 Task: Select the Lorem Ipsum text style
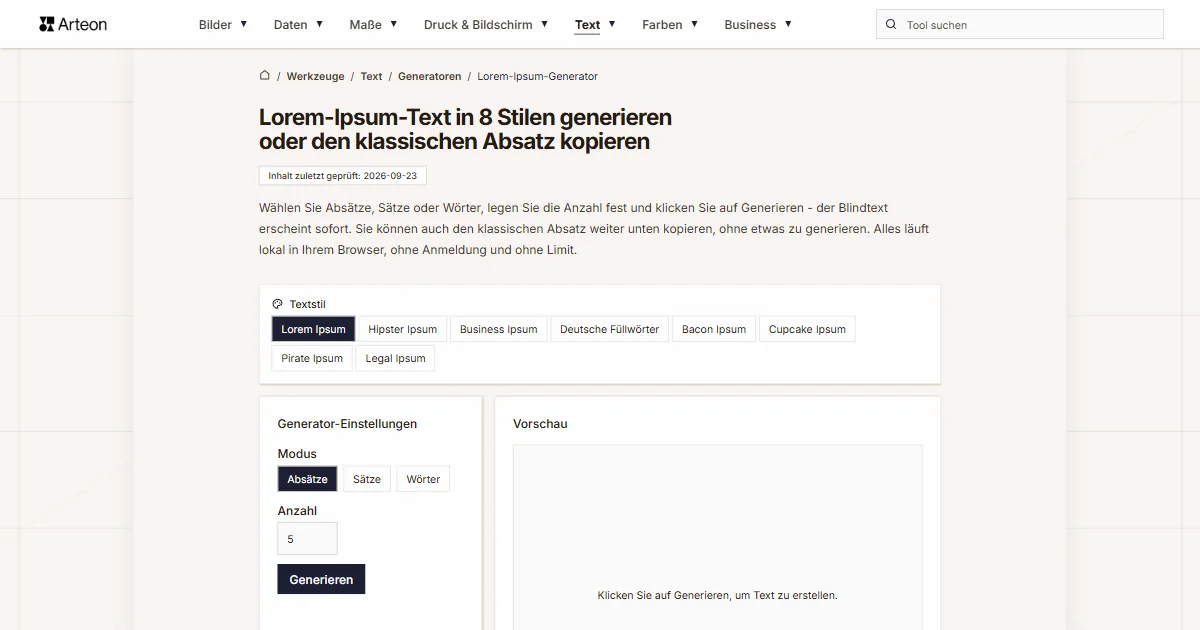click(313, 329)
